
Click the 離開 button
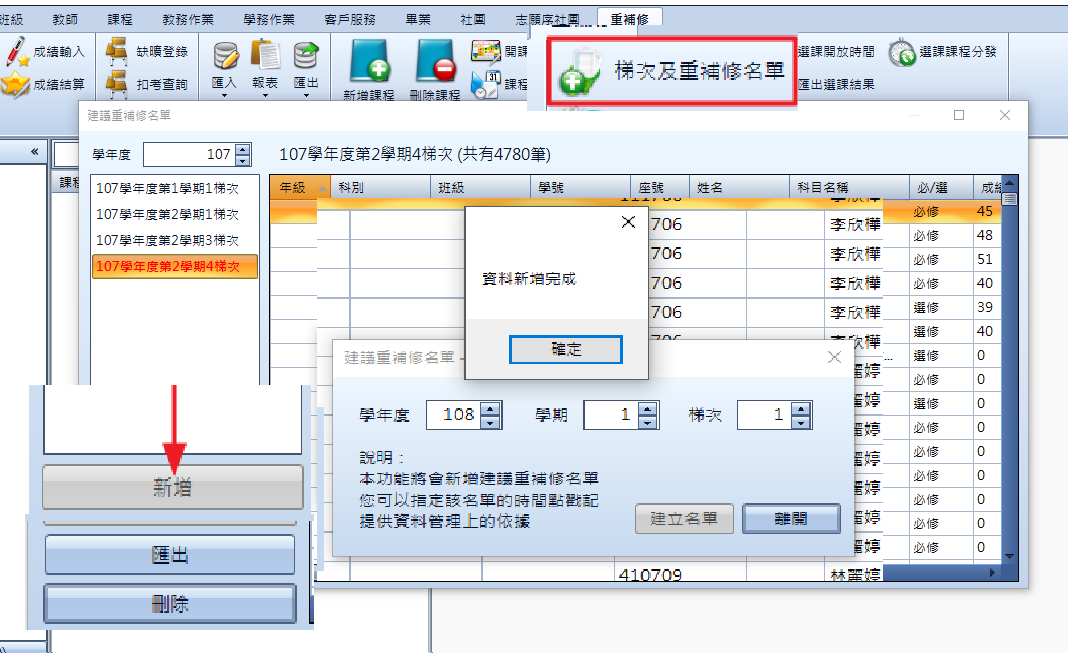(x=791, y=519)
